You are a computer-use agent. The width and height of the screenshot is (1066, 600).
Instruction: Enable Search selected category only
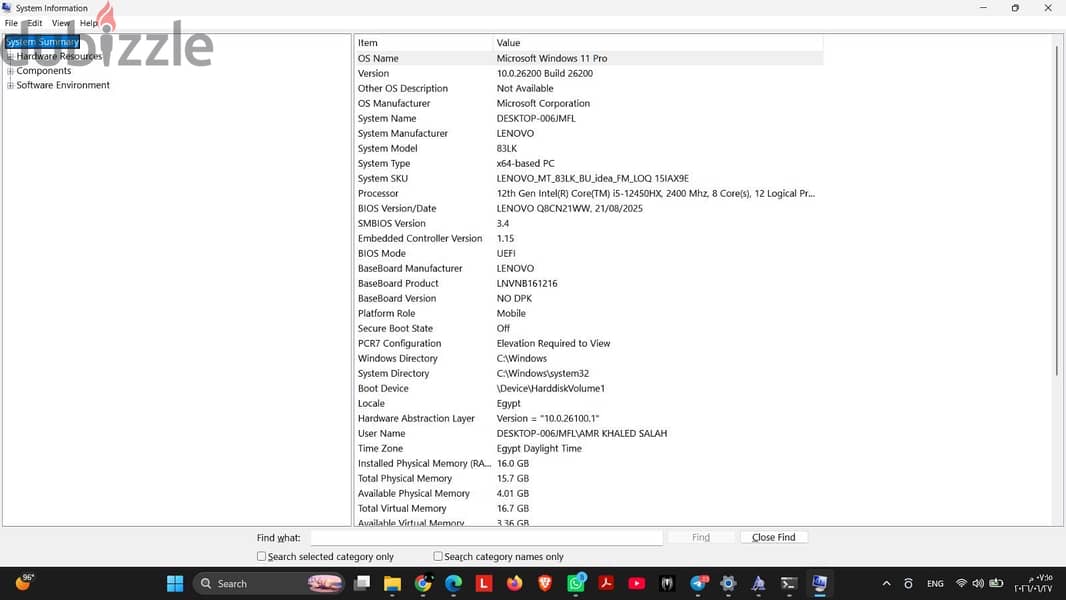261,557
